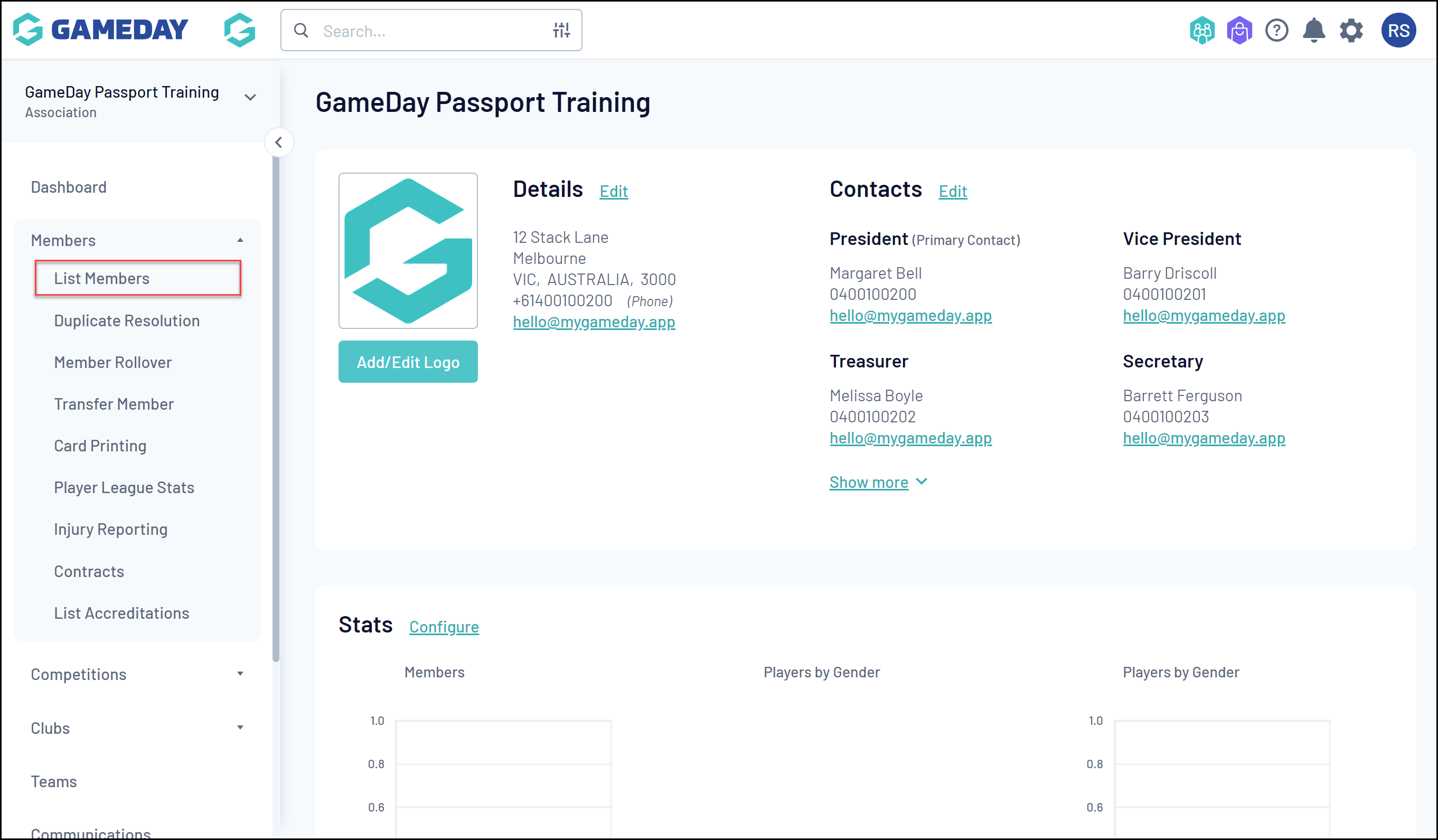
Task: Go to Duplicate Resolution
Action: 127,320
